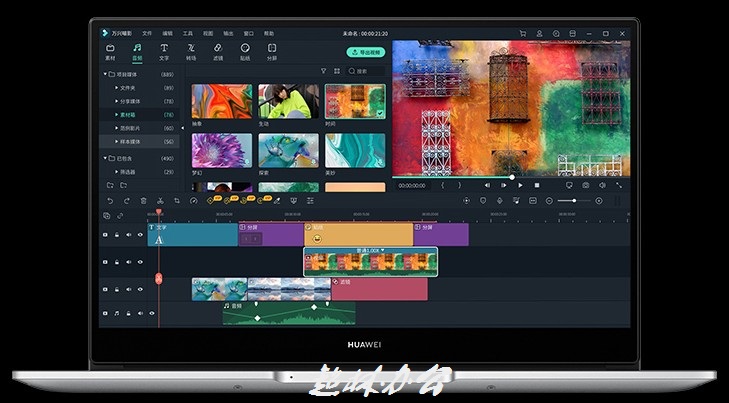Hide the audio track eye icon
Screen dimensions: 729x403
[152, 313]
